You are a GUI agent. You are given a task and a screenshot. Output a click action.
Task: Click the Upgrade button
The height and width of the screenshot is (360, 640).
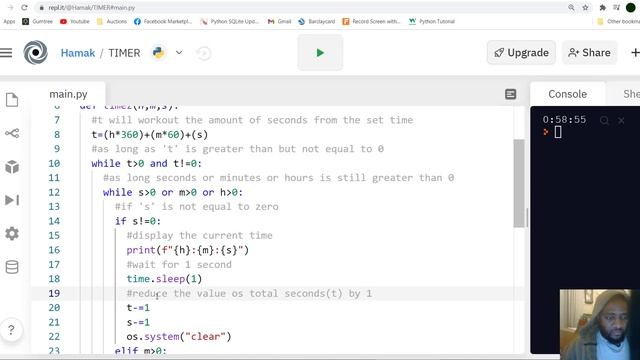point(521,53)
